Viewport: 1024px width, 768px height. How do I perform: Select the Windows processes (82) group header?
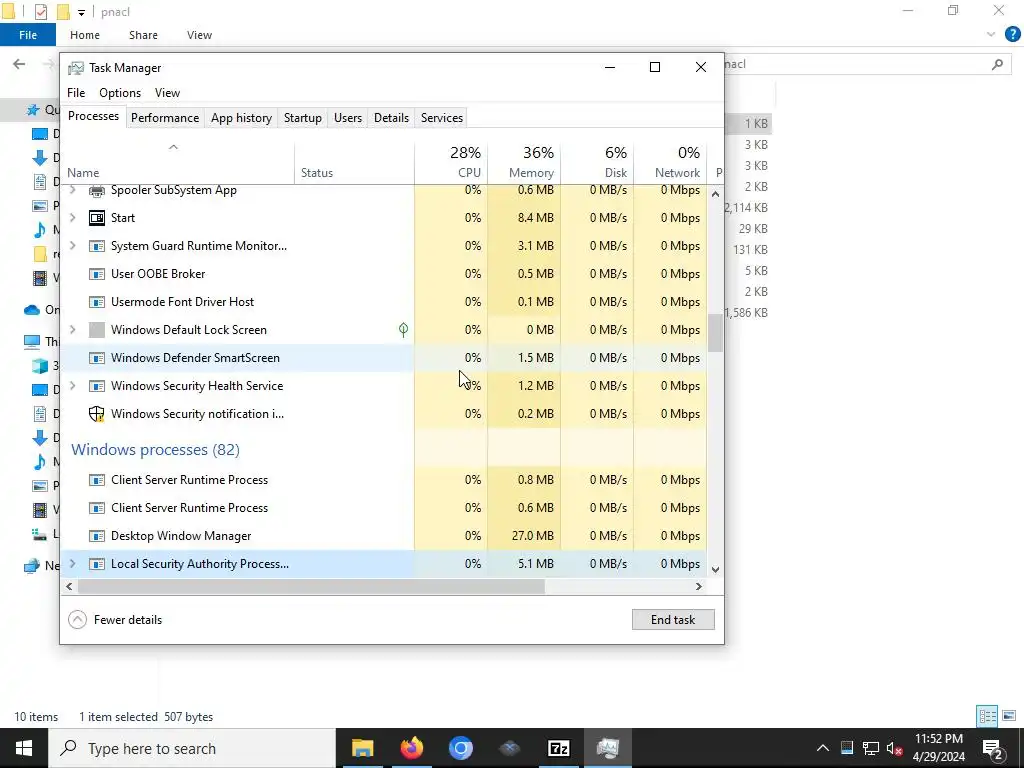click(x=155, y=450)
